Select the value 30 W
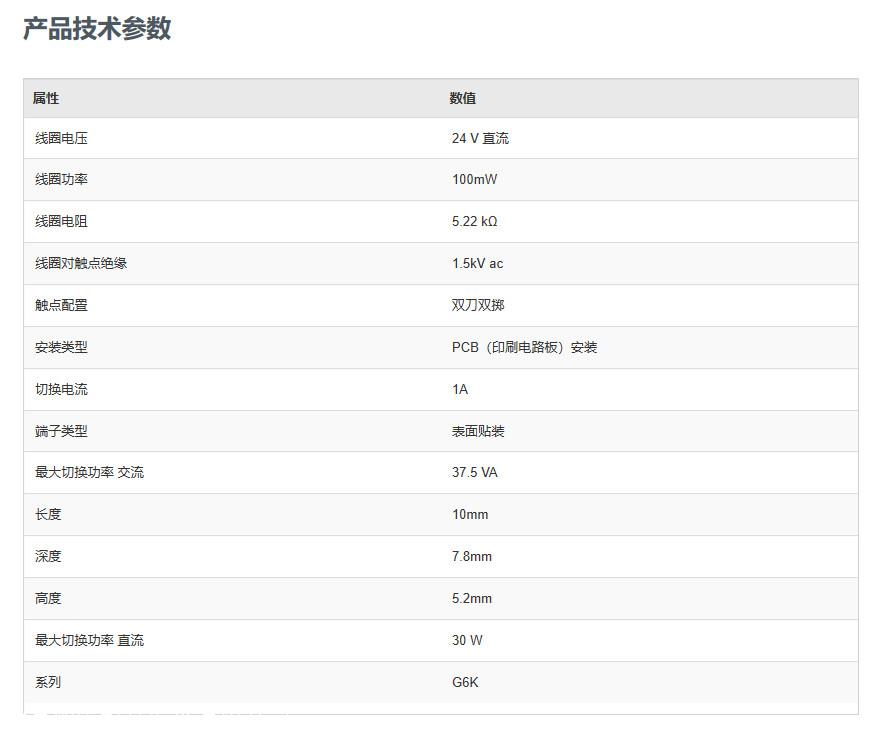Image resolution: width=896 pixels, height=732 pixels. [467, 641]
